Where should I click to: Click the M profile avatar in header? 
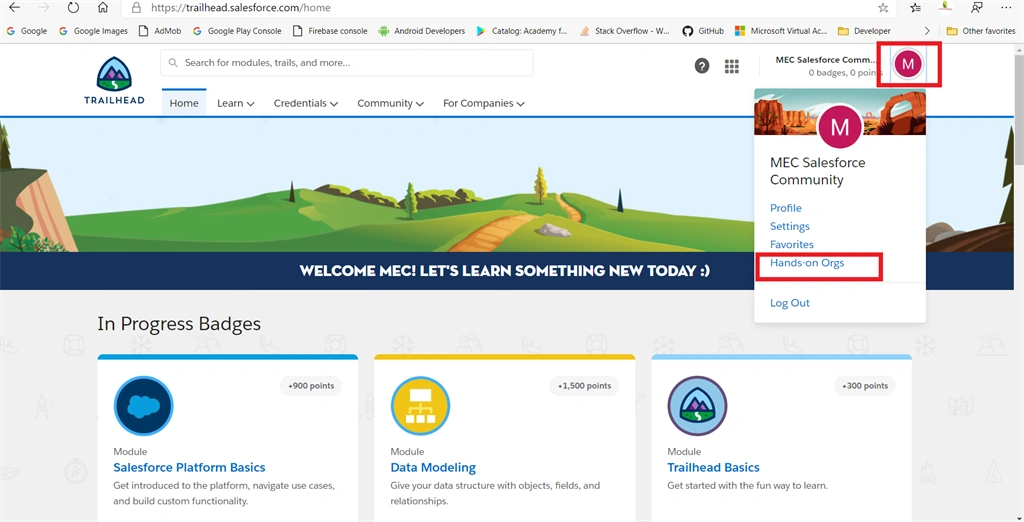point(908,63)
